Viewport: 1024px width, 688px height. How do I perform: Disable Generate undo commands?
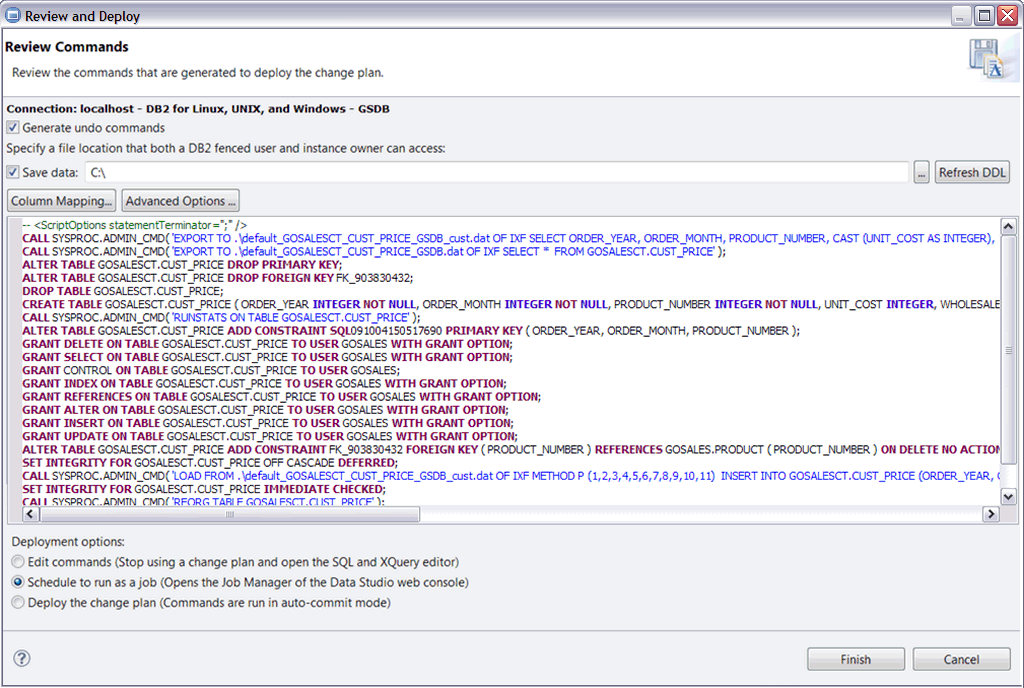click(12, 125)
